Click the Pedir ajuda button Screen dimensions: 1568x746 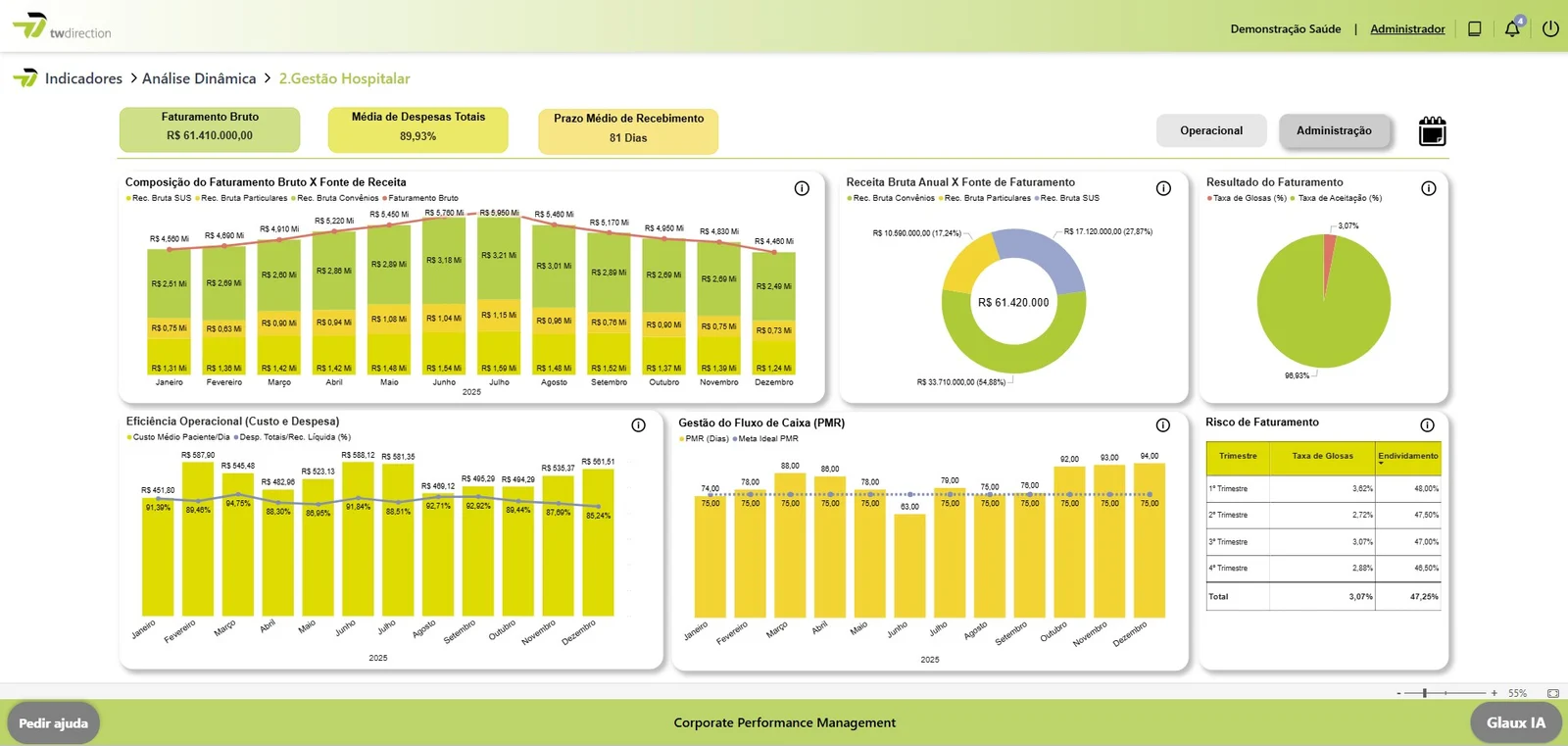coord(54,723)
